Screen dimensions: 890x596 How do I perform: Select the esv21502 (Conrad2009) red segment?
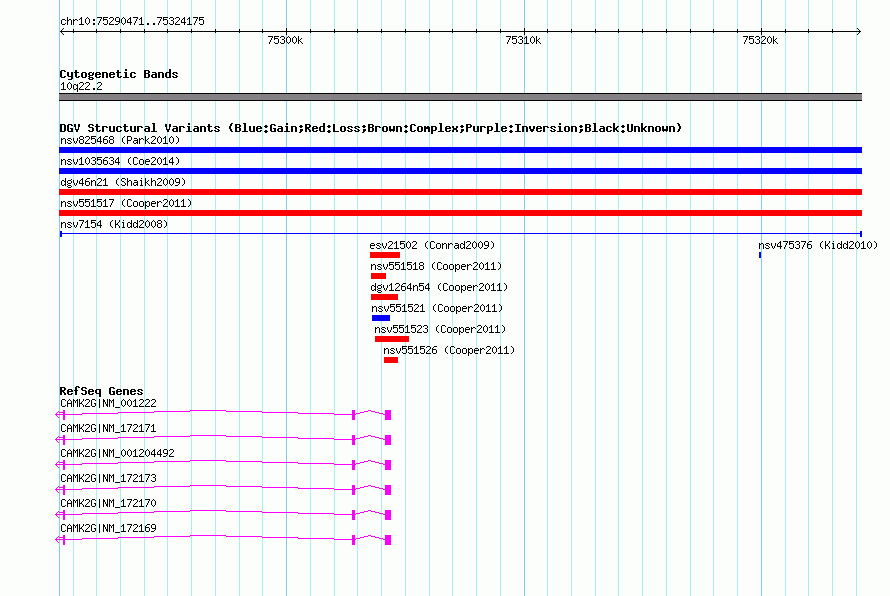(385, 255)
